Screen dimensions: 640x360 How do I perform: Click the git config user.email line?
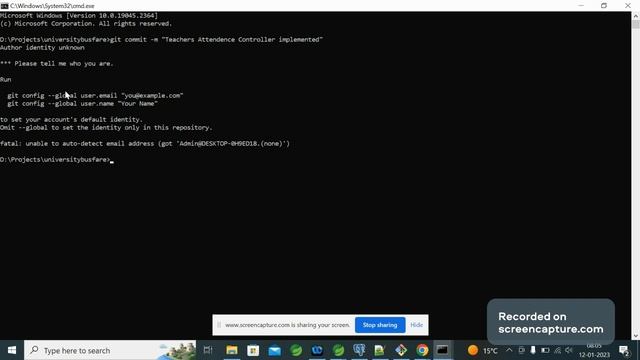pyautogui.click(x=95, y=96)
